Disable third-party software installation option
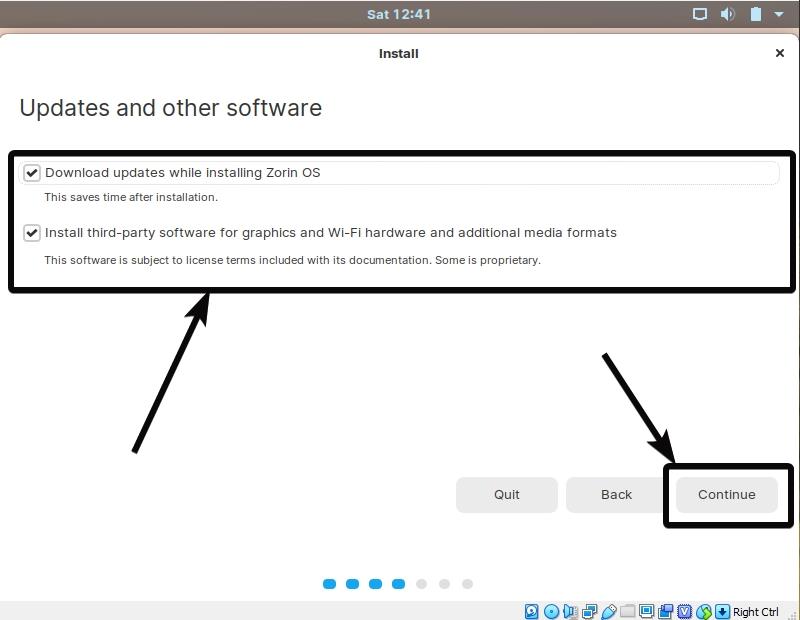800x620 pixels. [x=31, y=233]
